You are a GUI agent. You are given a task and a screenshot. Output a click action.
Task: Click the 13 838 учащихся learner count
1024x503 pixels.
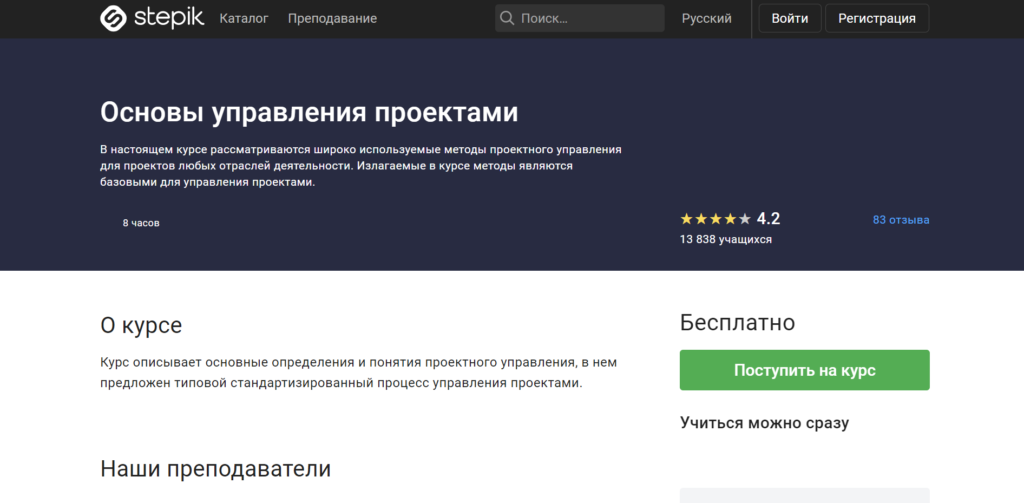point(725,240)
